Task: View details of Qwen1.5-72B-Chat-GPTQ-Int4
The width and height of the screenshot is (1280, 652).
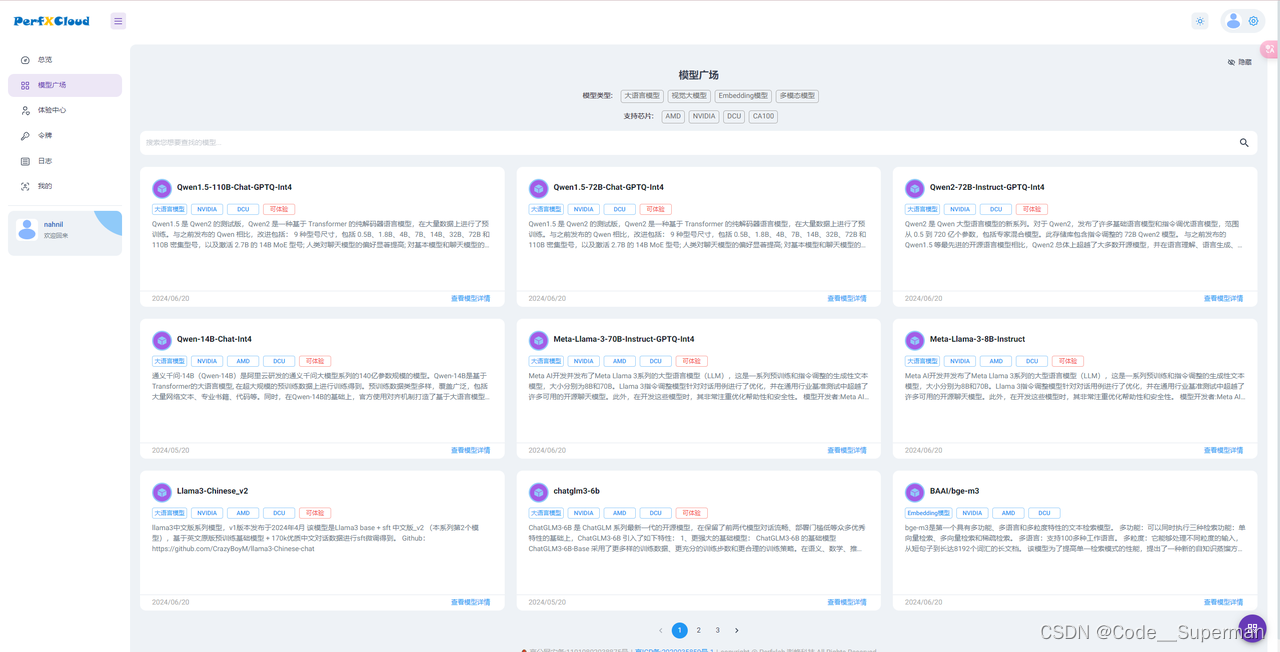Action: coord(846,298)
